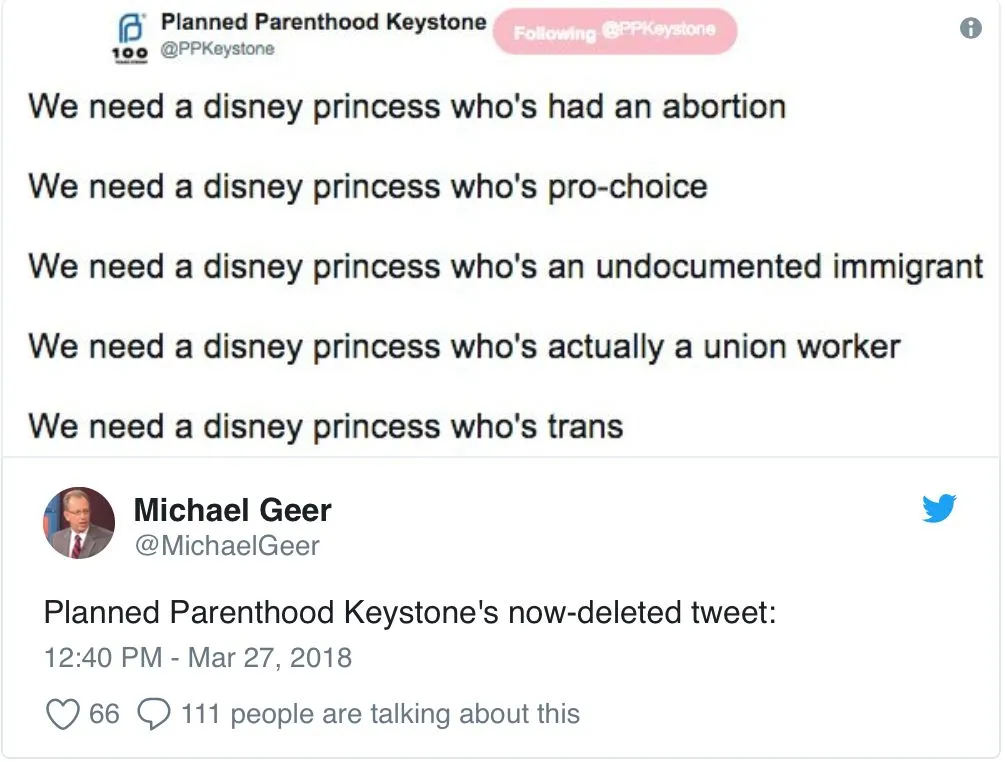
Task: Click the line mentioning "had an abortion"
Action: (x=406, y=106)
